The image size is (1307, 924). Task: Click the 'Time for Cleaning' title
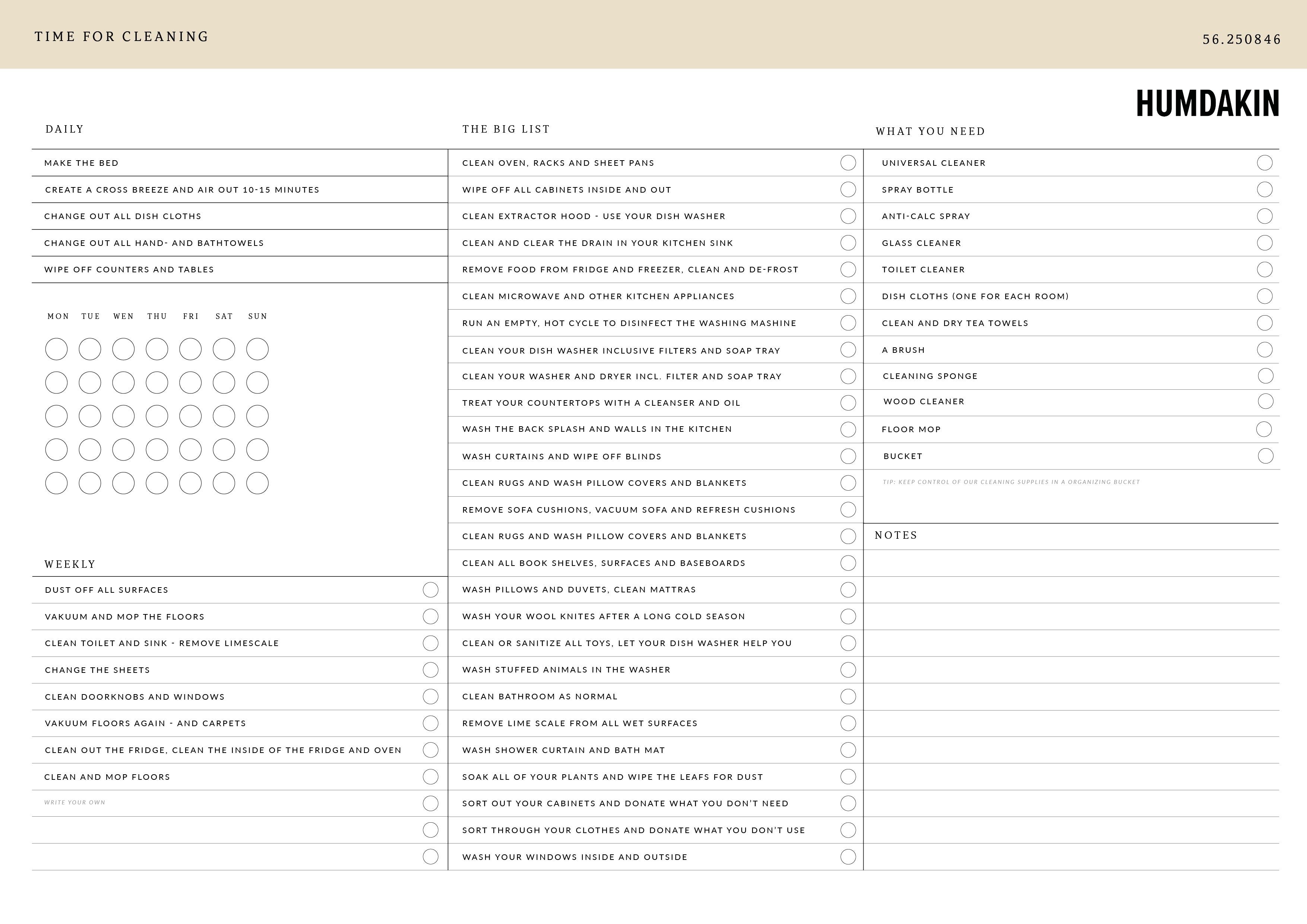pyautogui.click(x=122, y=37)
